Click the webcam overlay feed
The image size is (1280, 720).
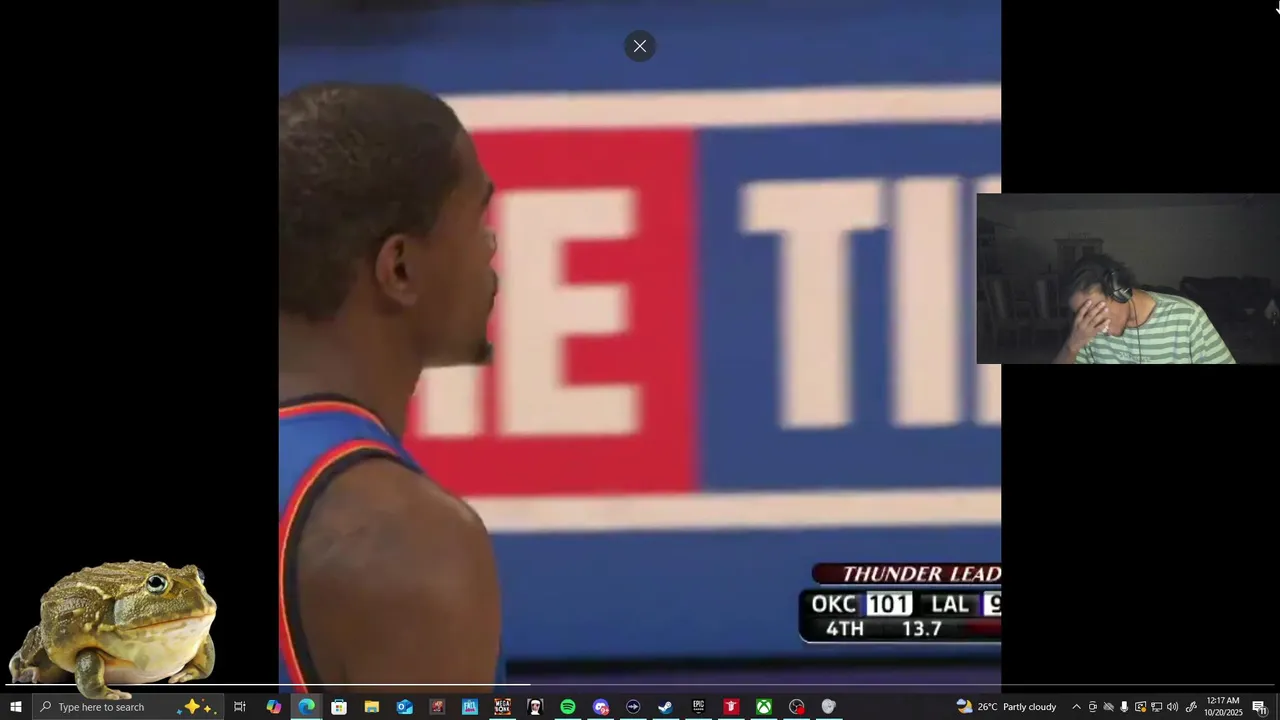coord(1128,279)
